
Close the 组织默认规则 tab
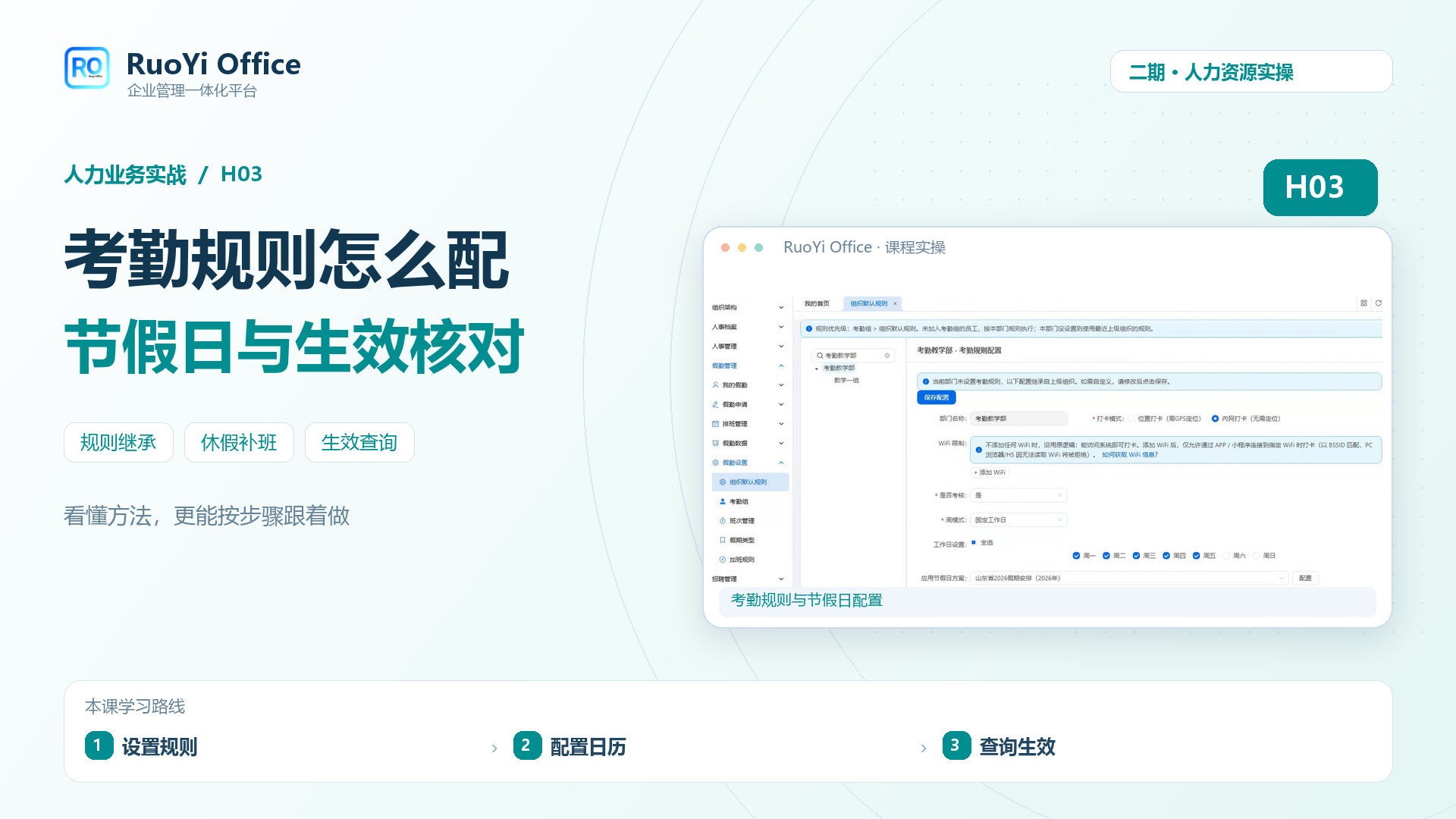tap(895, 303)
